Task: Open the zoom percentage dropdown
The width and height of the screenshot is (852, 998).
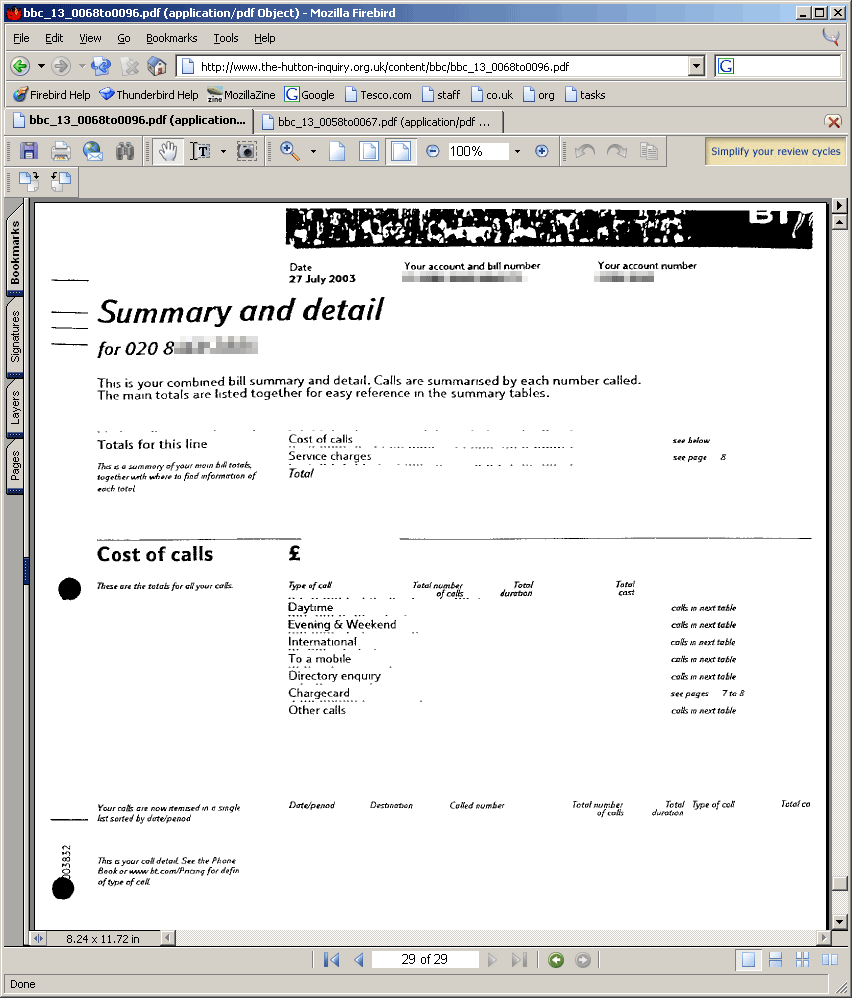Action: tap(517, 152)
